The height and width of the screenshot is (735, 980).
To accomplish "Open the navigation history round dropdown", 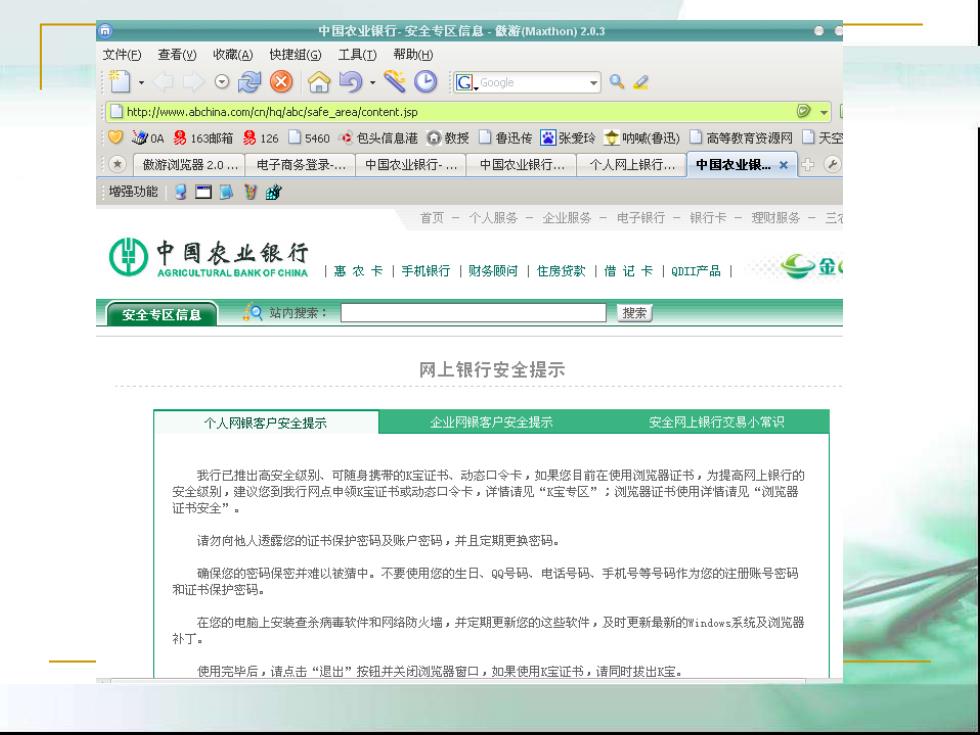I will click(222, 82).
